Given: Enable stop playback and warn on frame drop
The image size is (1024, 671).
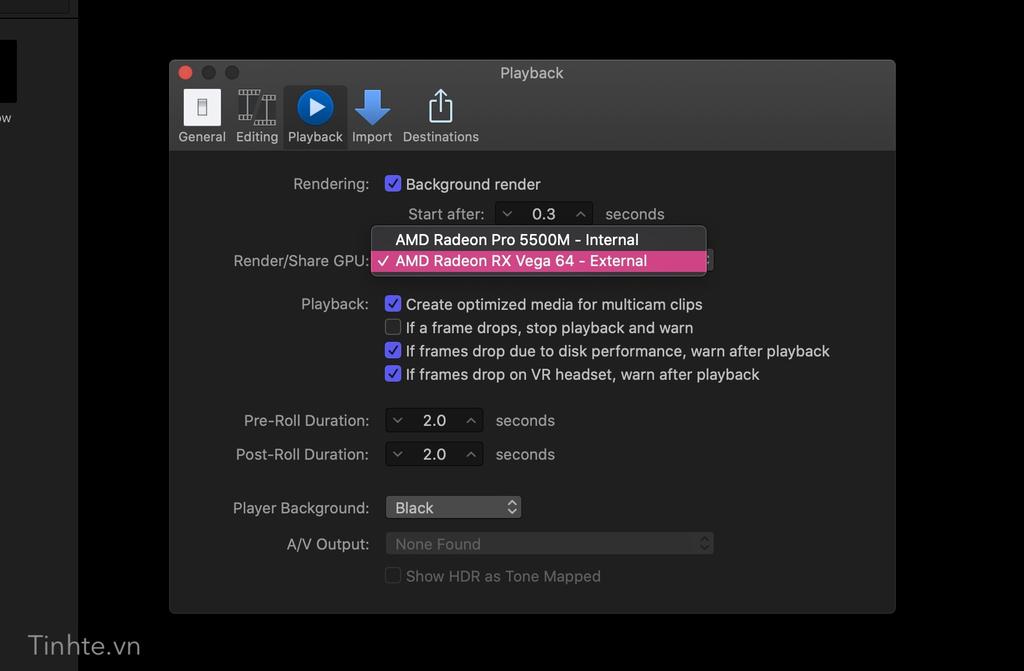Looking at the screenshot, I should (392, 327).
